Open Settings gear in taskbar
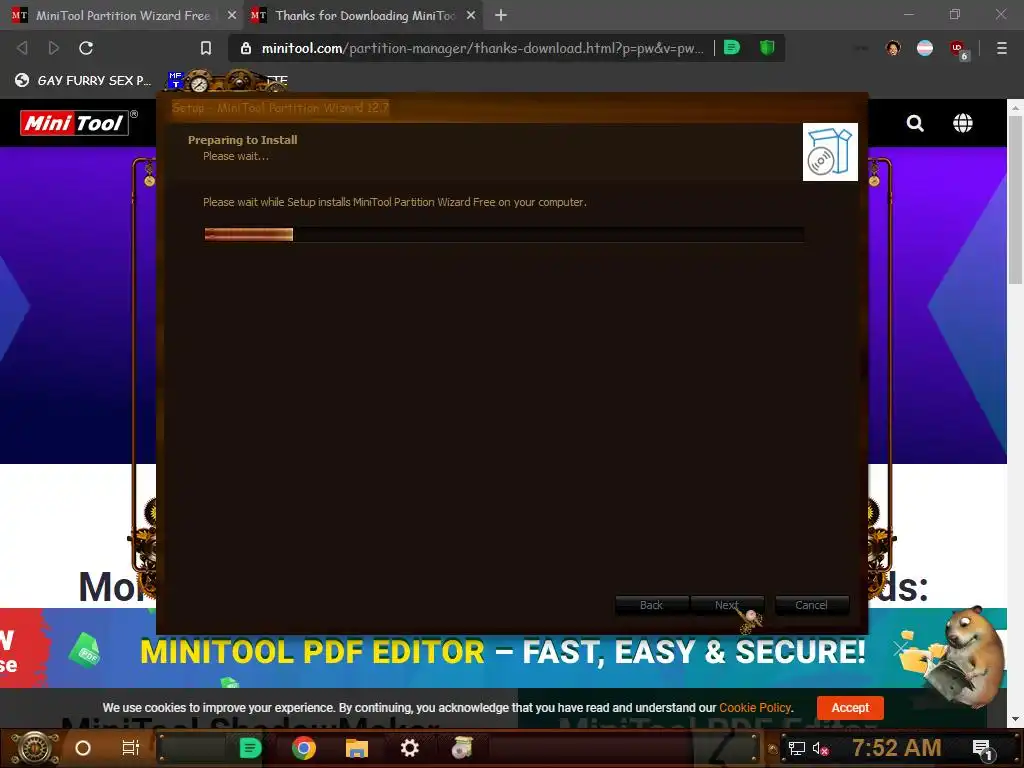The height and width of the screenshot is (768, 1024). [x=409, y=748]
